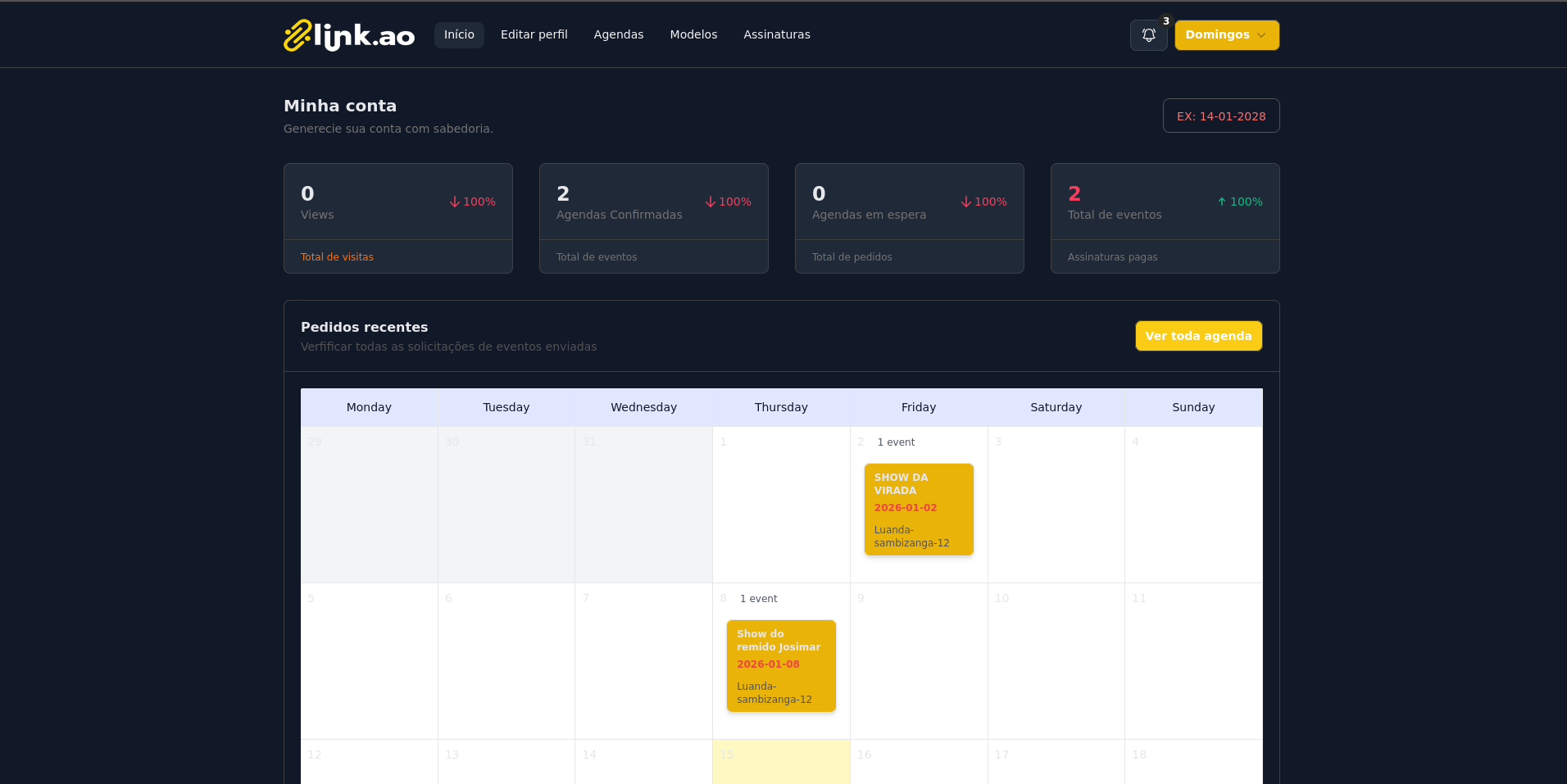Select the highlighted day 15 calendar cell

(781, 762)
